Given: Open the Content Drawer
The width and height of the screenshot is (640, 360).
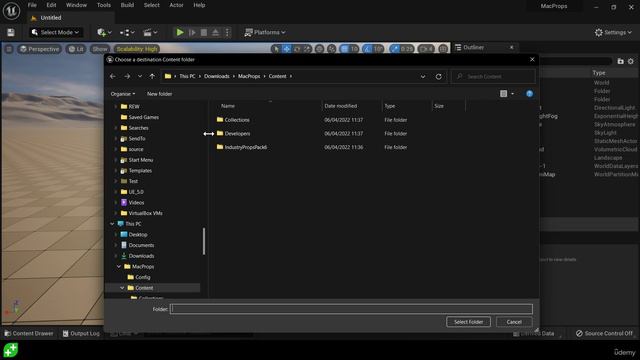Looking at the screenshot, I should 29,333.
